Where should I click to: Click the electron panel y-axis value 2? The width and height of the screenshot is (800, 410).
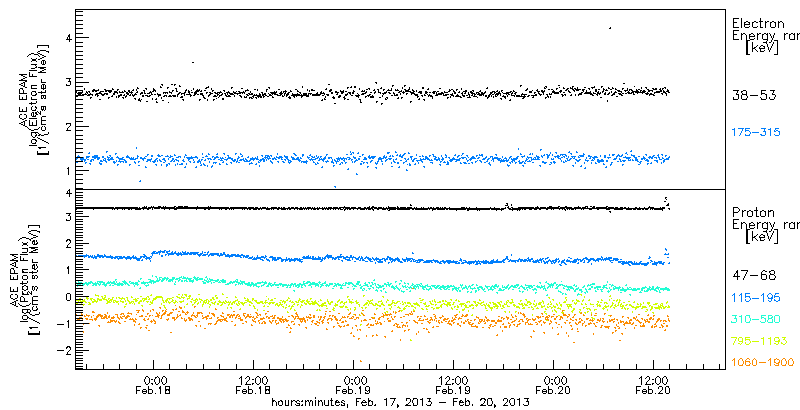coord(67,126)
